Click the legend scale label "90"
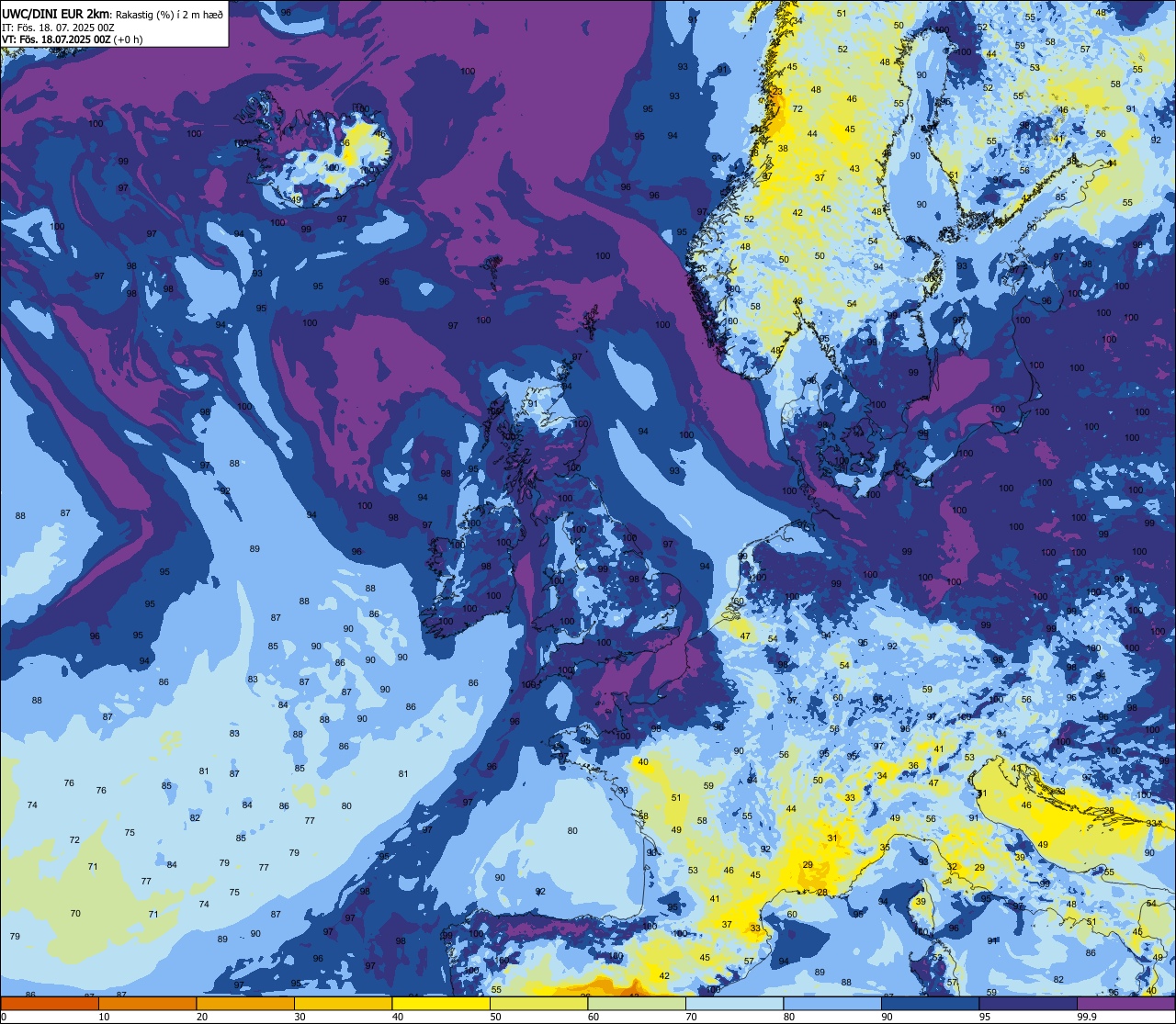 click(888, 1017)
